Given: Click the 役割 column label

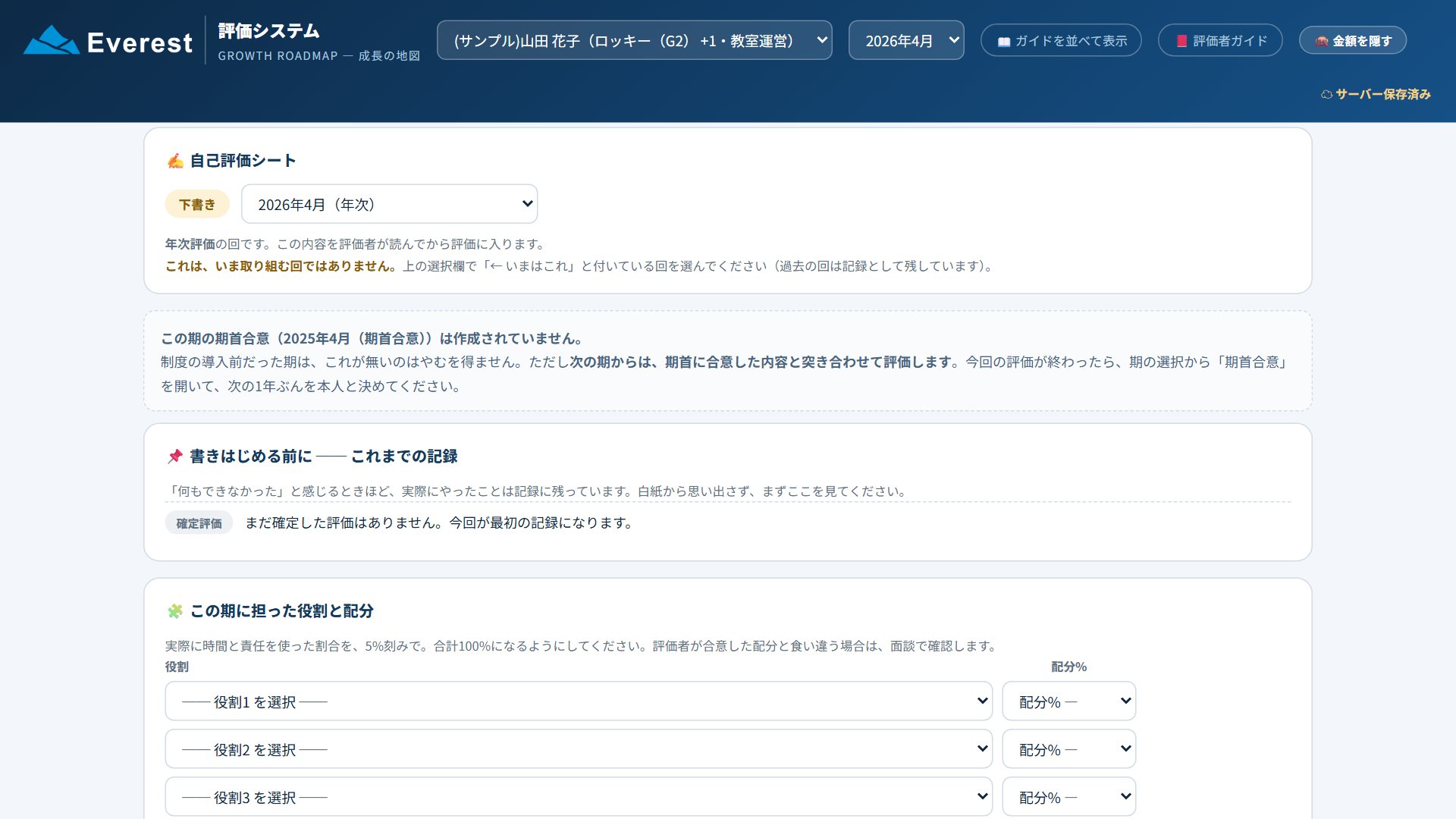Looking at the screenshot, I should coord(177,667).
